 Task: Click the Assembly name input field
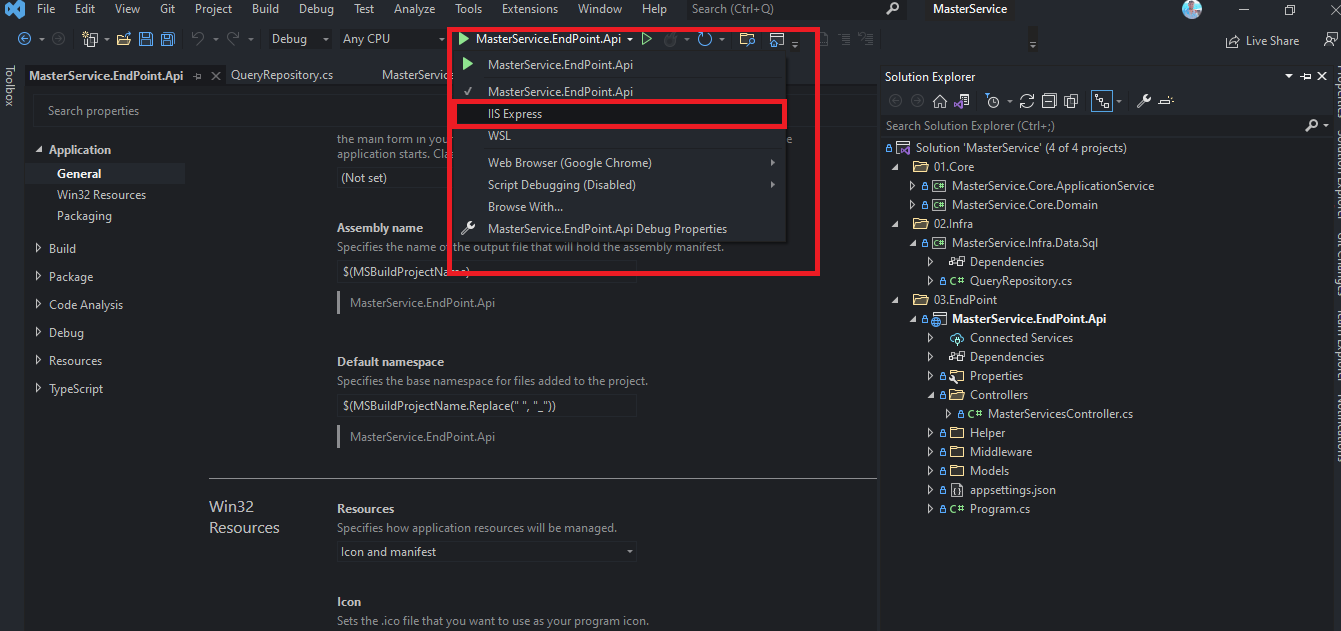coord(487,272)
